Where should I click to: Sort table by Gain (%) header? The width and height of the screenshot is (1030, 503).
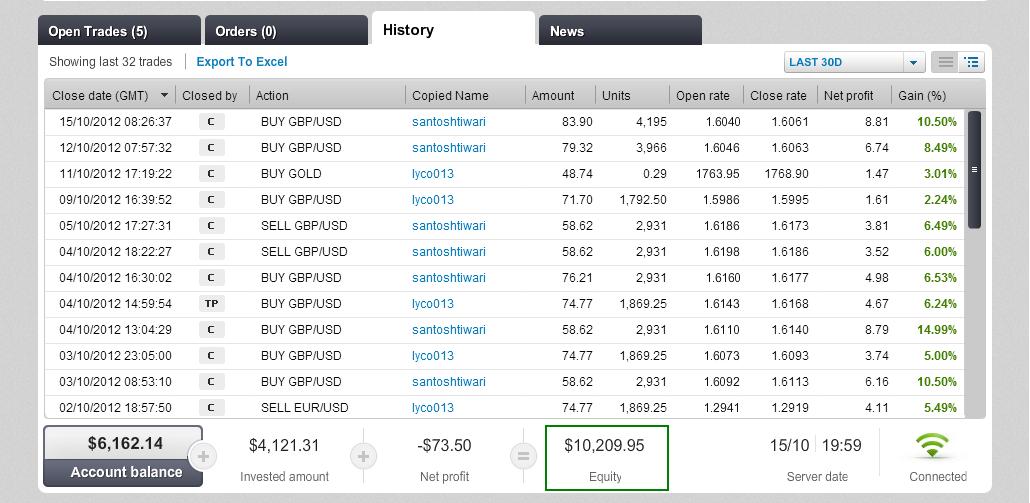coord(922,96)
